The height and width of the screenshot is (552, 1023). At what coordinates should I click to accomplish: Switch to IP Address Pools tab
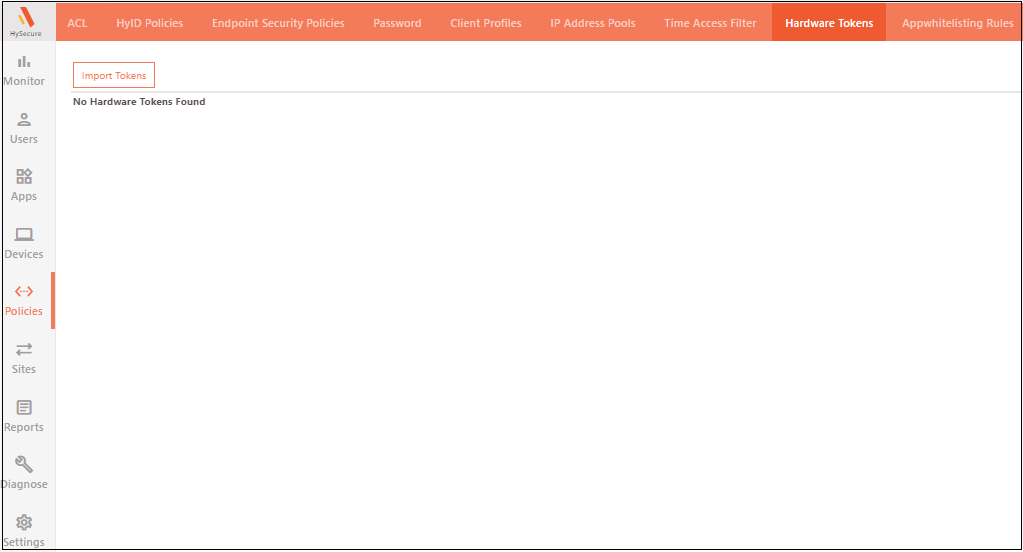coord(592,23)
